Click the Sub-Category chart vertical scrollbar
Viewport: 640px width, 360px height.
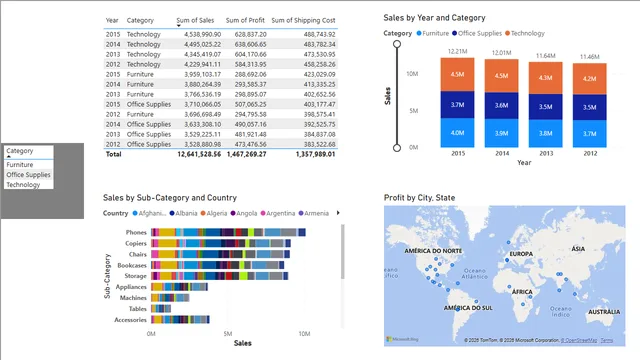[x=343, y=251]
